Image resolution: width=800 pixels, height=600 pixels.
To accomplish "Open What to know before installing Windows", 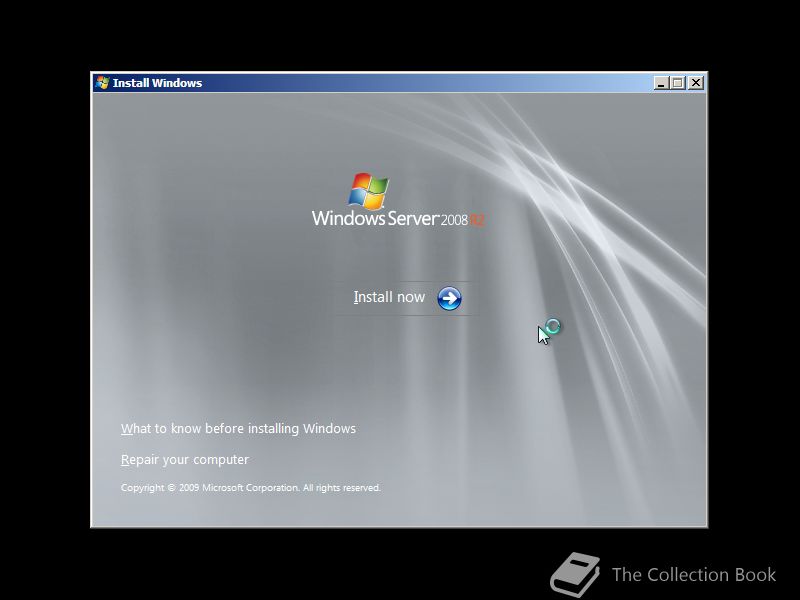I will (x=238, y=429).
